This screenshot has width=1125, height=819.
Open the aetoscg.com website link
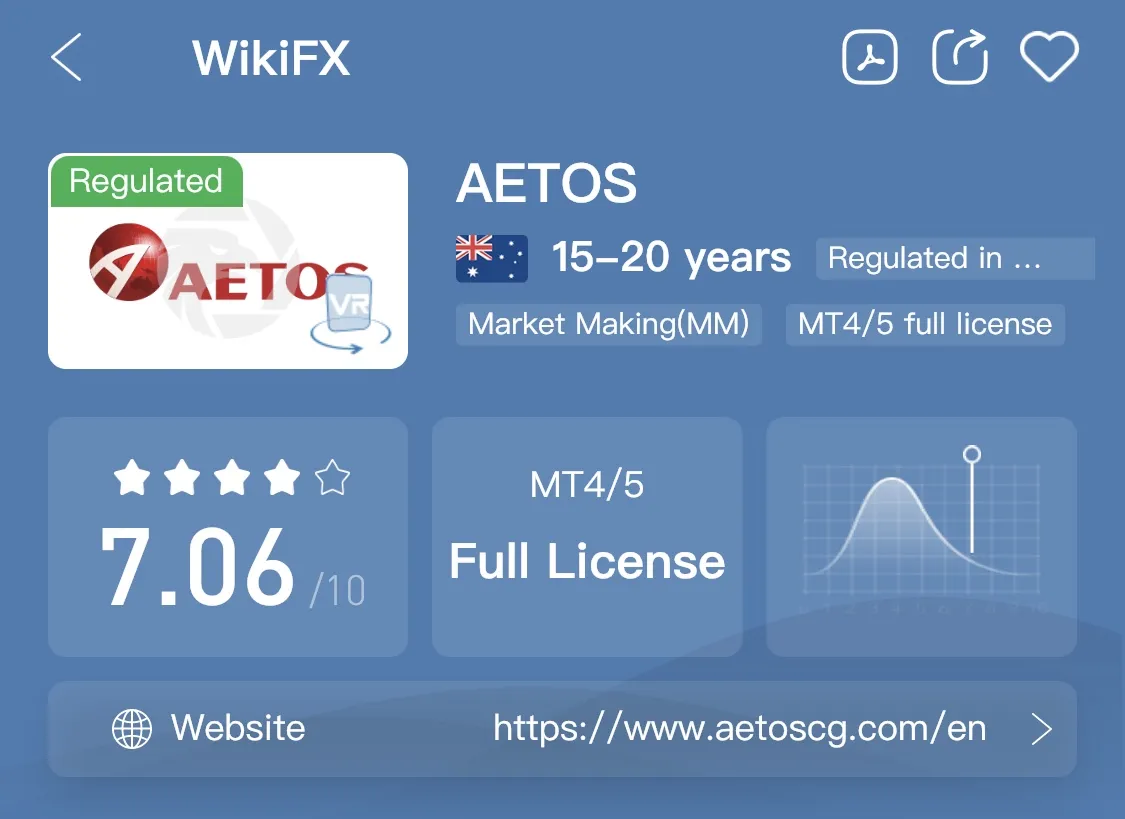[740, 729]
